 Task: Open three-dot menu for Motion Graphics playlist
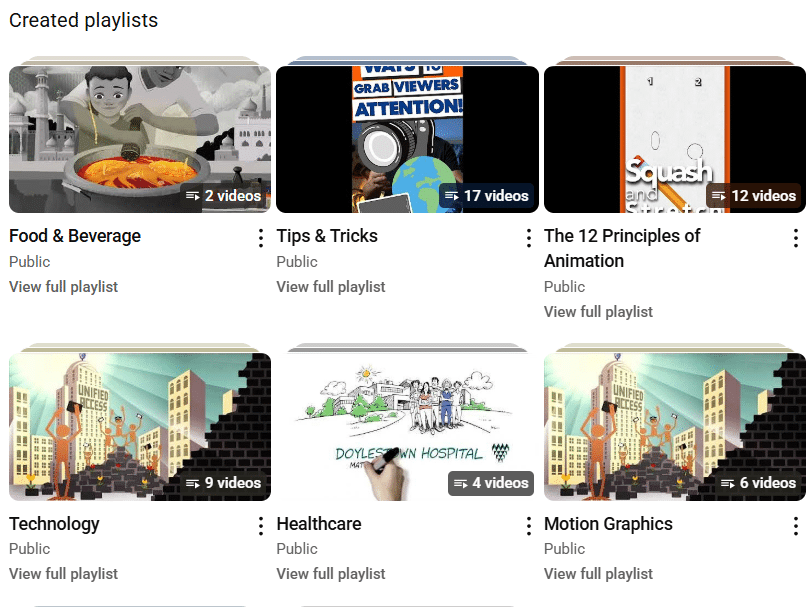[796, 526]
